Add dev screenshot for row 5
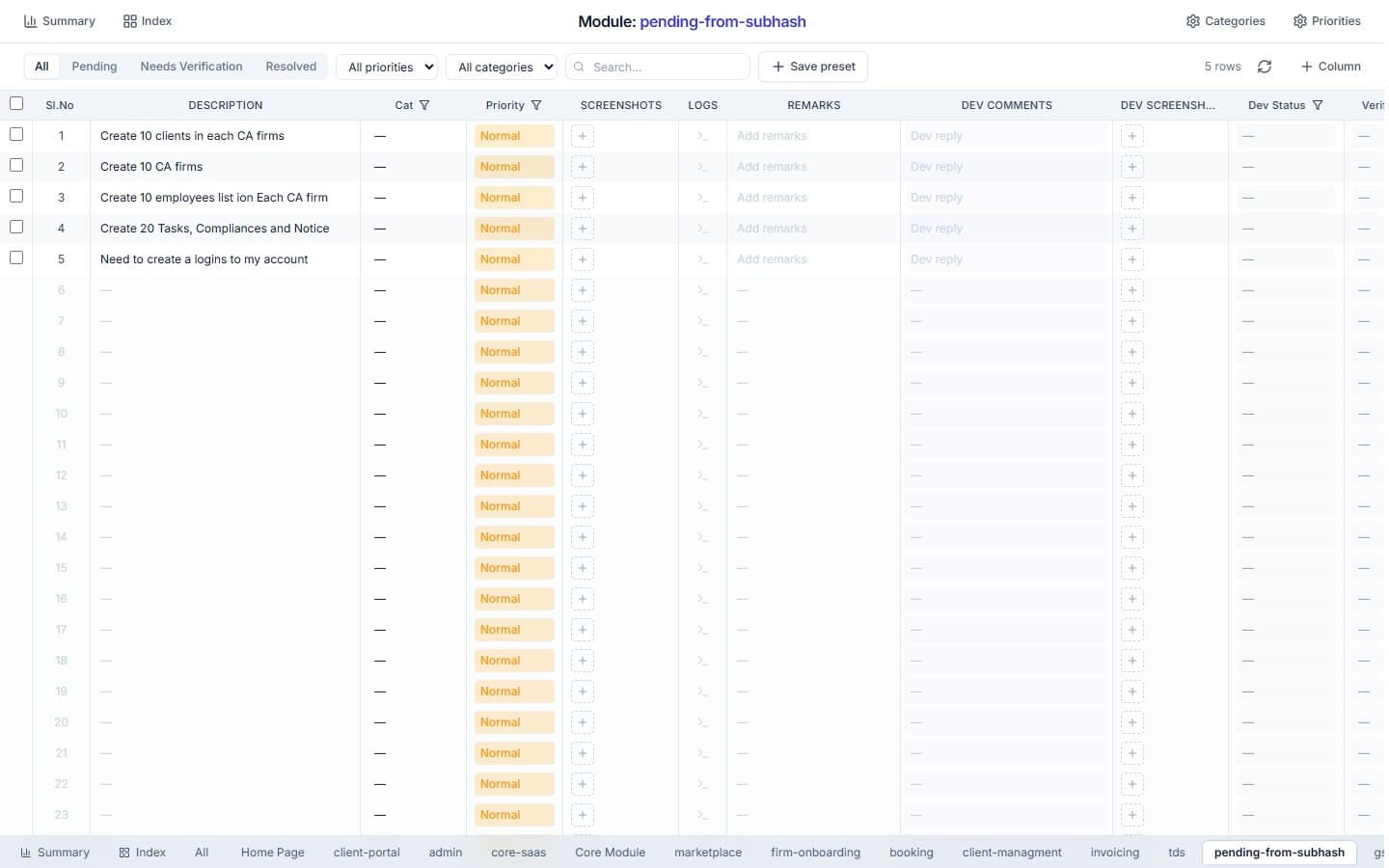 coord(1132,259)
